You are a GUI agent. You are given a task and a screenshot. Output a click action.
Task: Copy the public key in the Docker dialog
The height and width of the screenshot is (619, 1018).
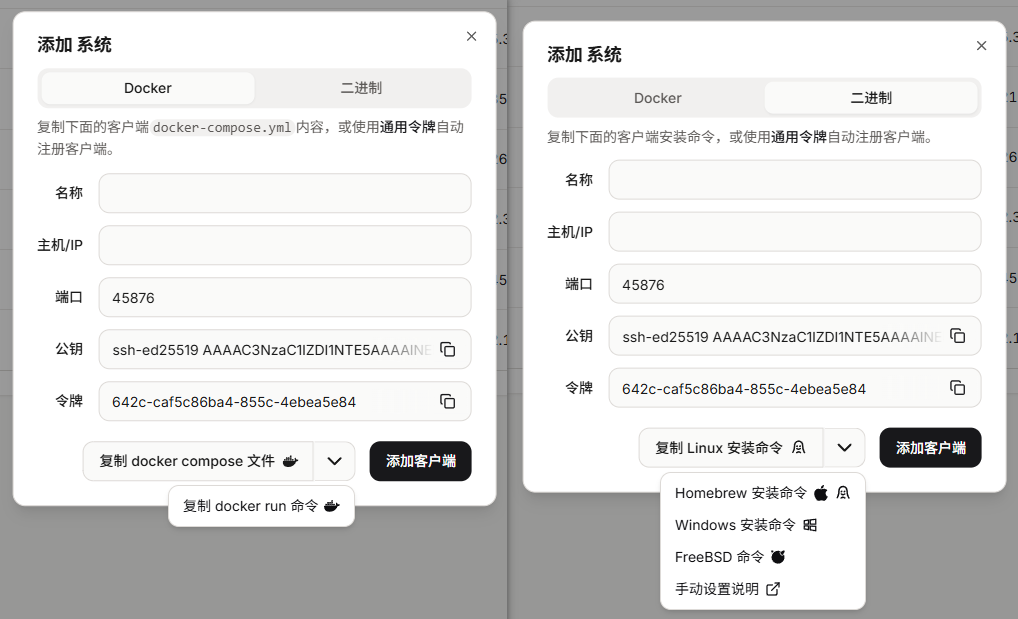(448, 349)
